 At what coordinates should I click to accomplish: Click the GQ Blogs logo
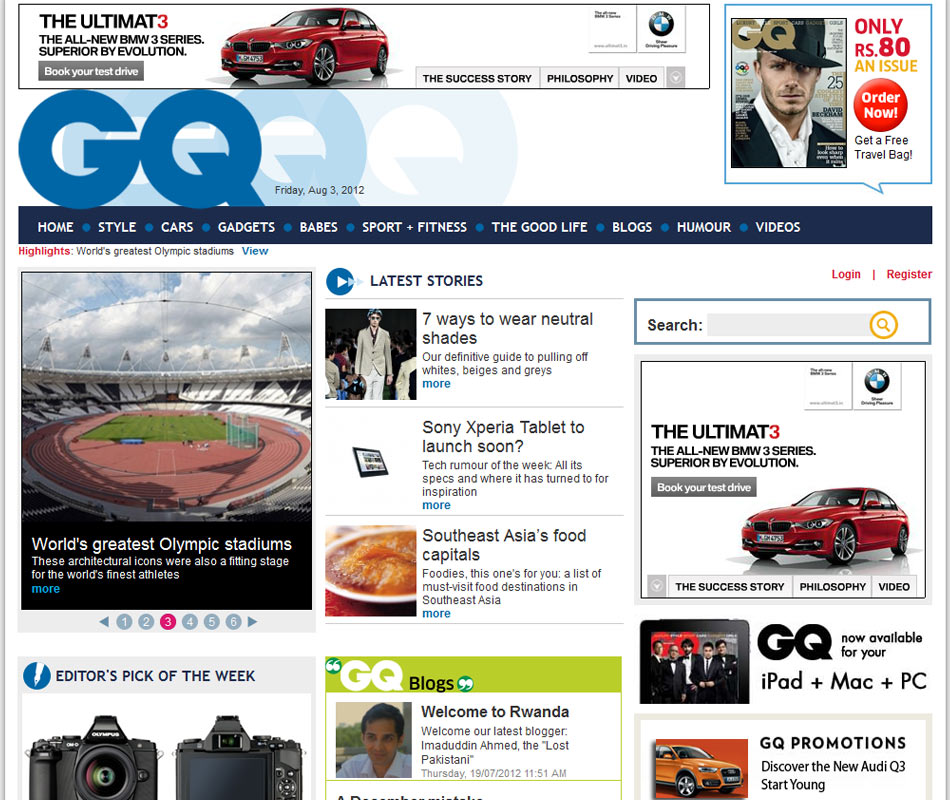coord(400,676)
